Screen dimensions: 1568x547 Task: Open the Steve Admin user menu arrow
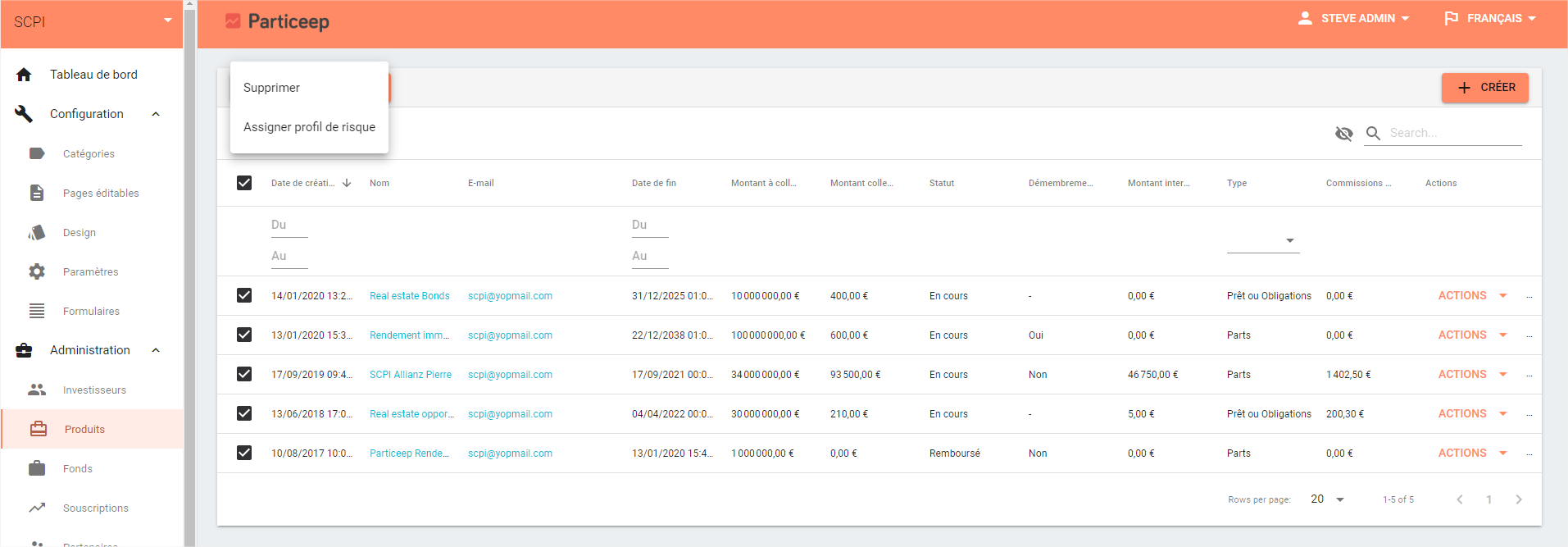pos(1406,18)
